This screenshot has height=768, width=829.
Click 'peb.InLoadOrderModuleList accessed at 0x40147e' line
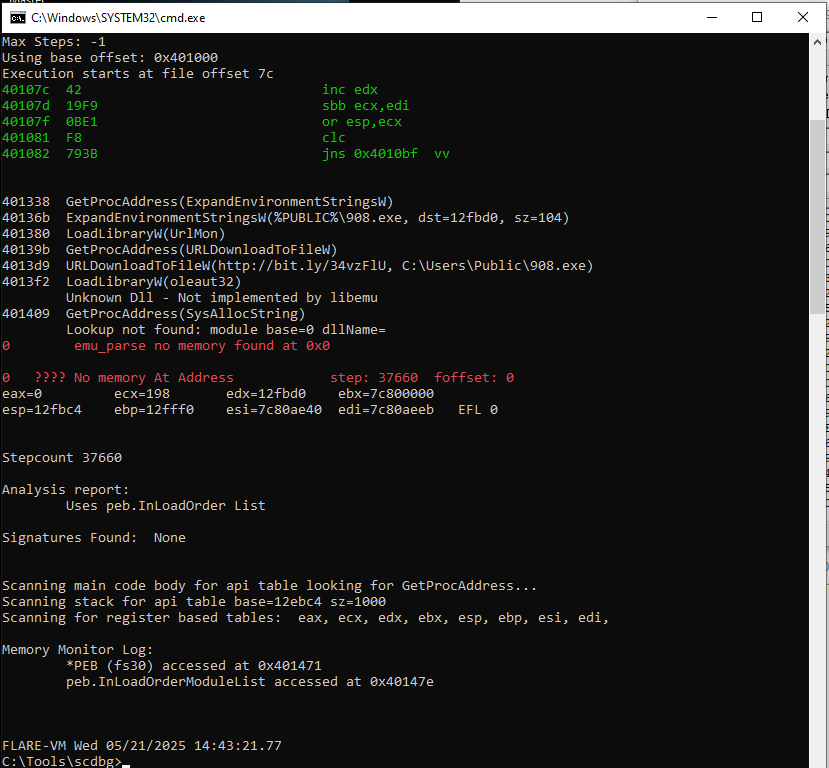pos(250,681)
